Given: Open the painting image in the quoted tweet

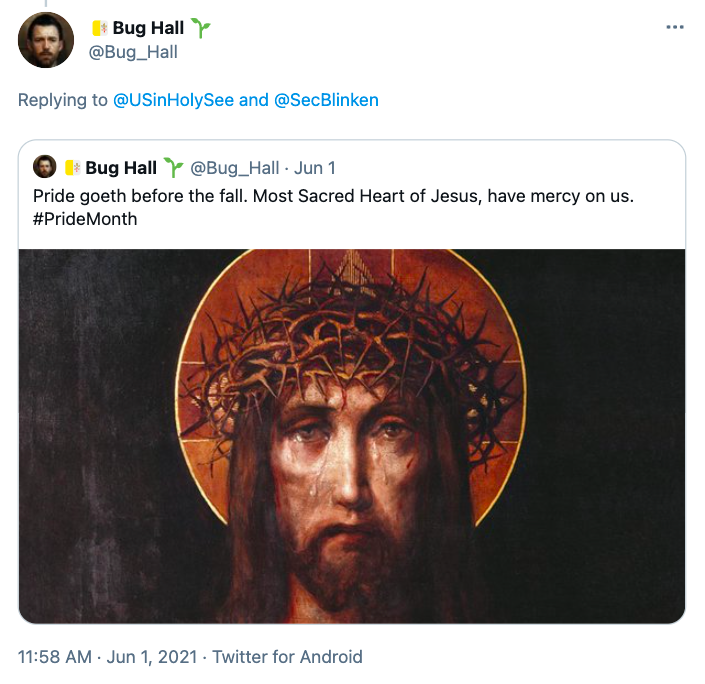Looking at the screenshot, I should (352, 435).
